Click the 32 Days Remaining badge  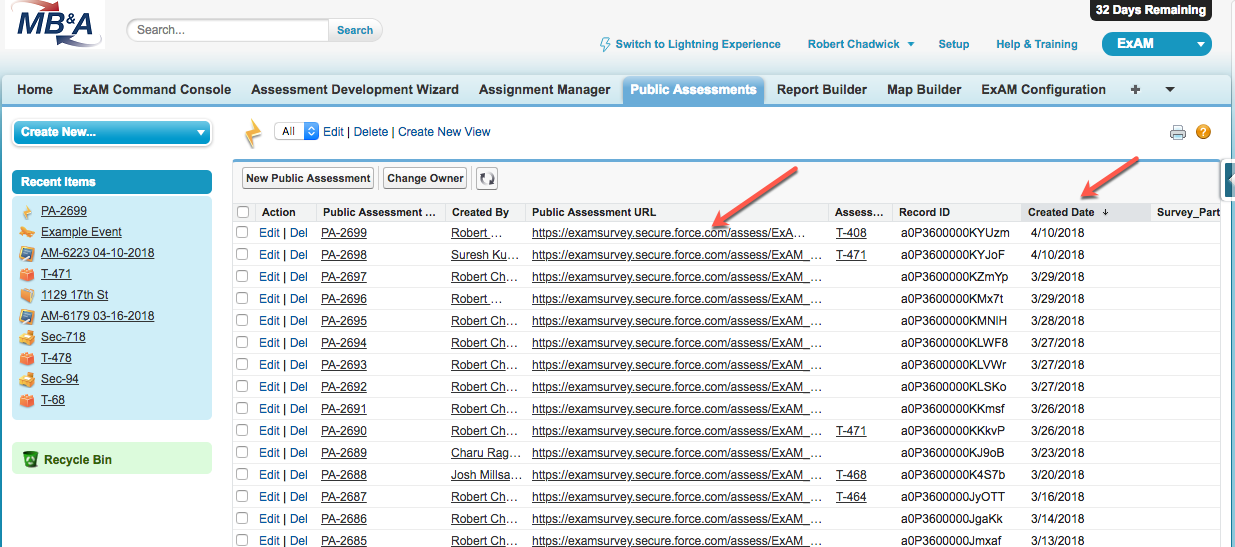point(1150,10)
